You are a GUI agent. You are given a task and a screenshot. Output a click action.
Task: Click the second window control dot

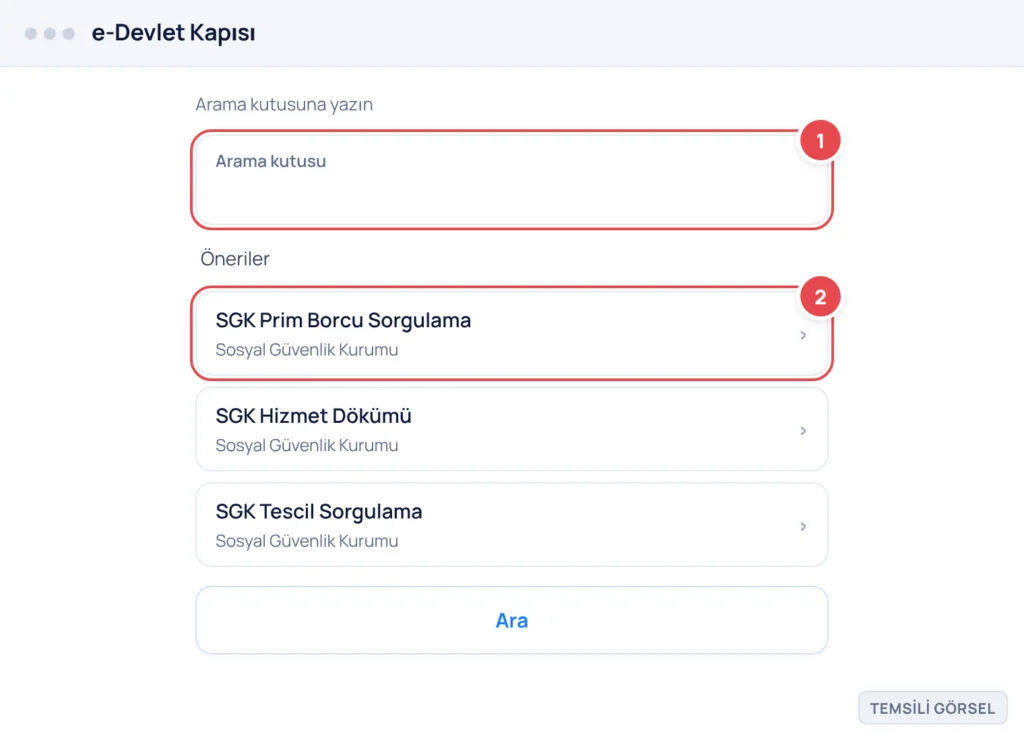pos(50,33)
